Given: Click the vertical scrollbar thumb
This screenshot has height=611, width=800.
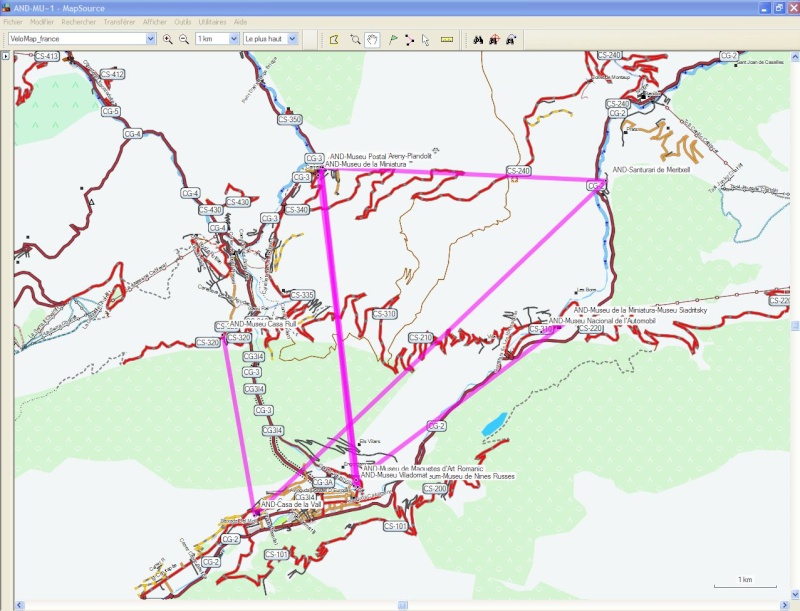Looking at the screenshot, I should (x=795, y=325).
